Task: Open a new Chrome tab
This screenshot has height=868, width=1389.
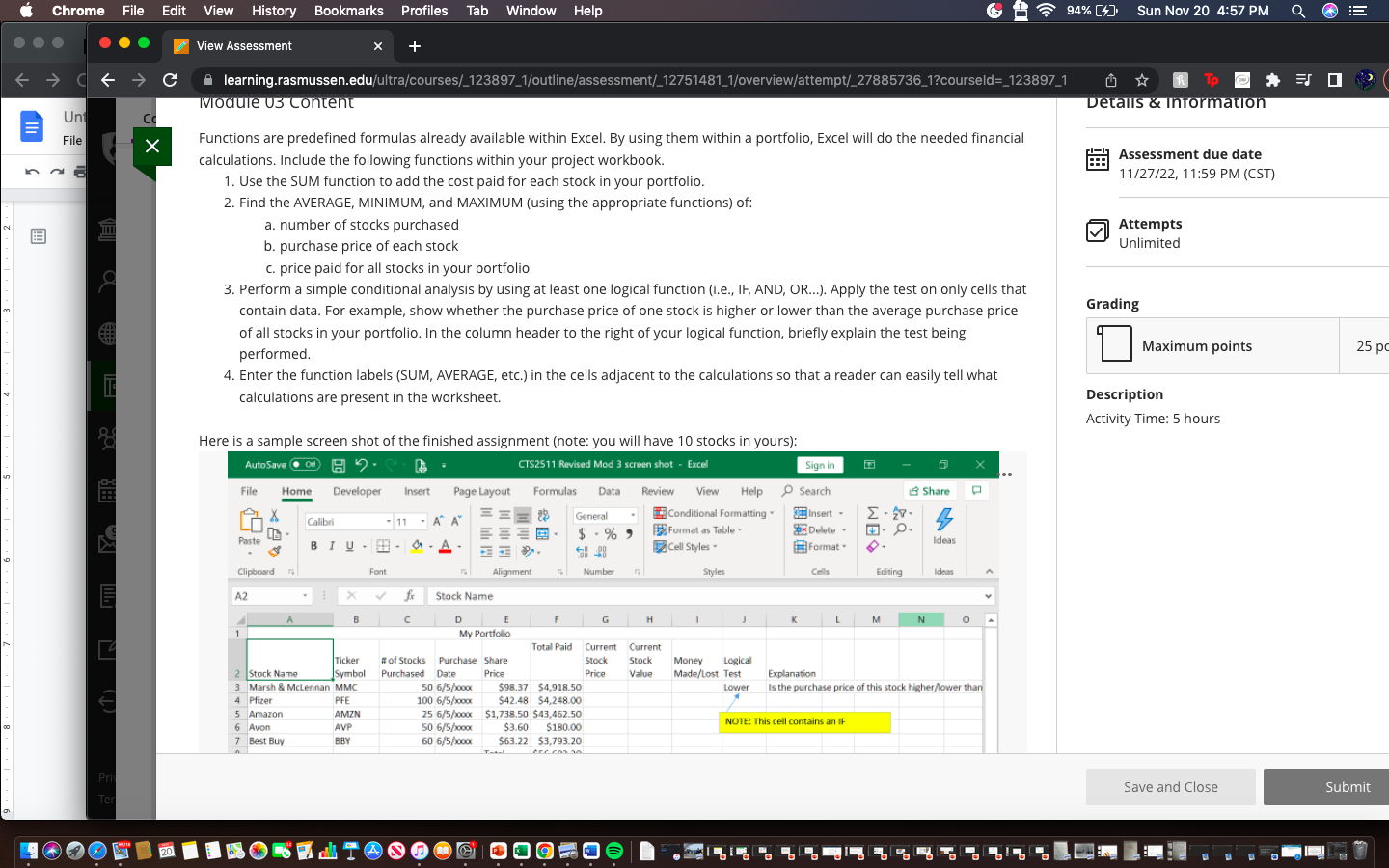Action: point(415,46)
